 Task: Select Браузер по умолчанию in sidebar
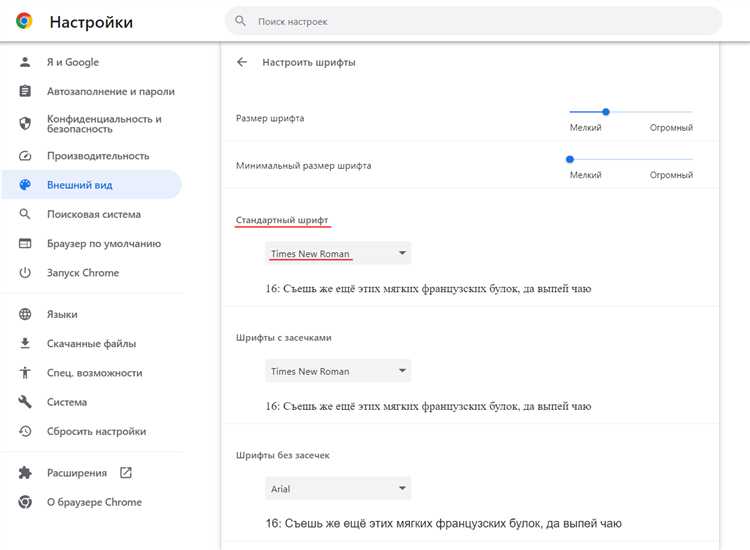(x=103, y=244)
